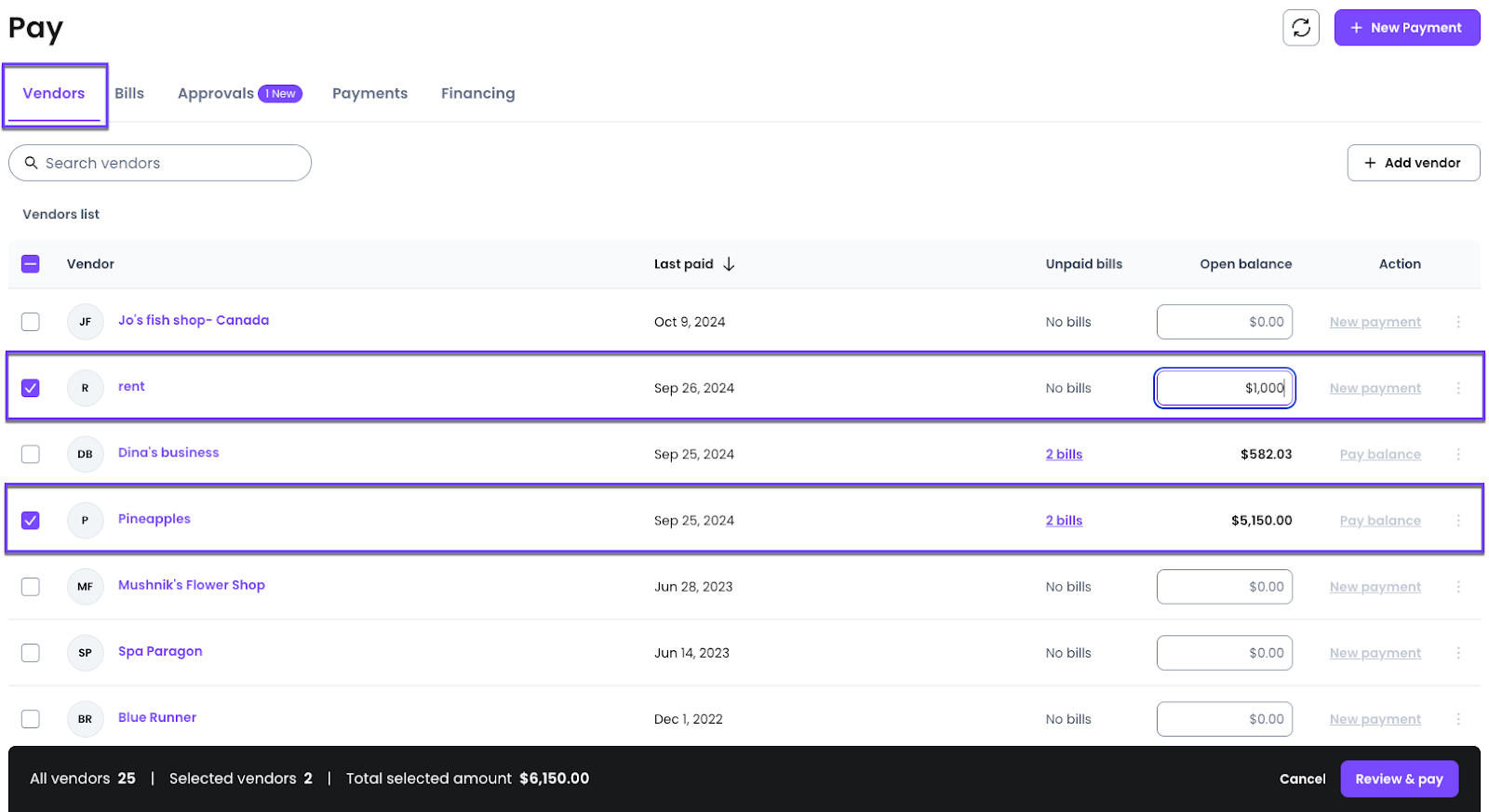Sort by the Last paid column header
Image resolution: width=1489 pixels, height=812 pixels.
point(684,264)
